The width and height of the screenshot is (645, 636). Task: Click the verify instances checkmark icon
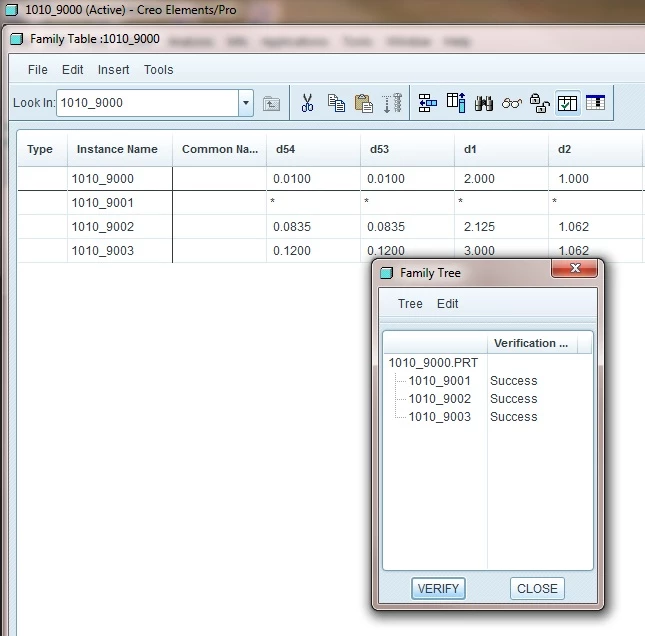[567, 103]
